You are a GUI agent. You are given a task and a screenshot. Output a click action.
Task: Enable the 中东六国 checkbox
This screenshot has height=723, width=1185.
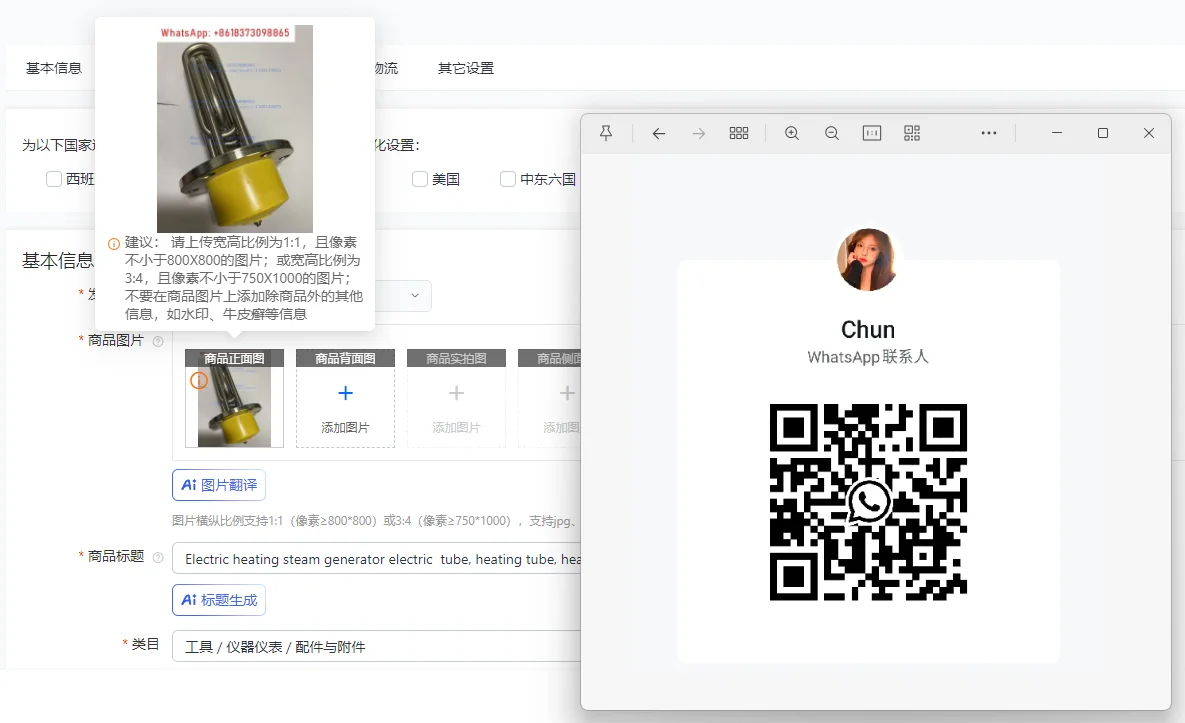point(508,179)
